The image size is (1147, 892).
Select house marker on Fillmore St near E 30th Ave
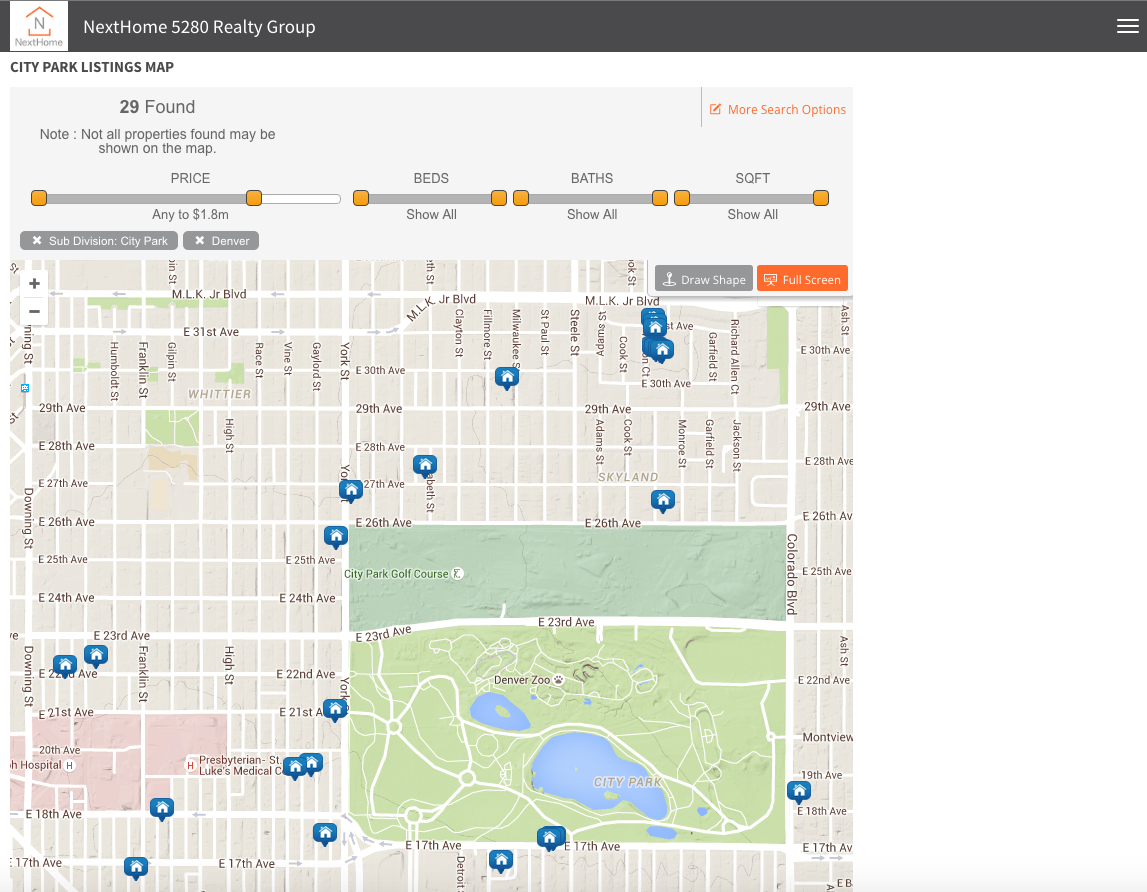click(x=507, y=377)
